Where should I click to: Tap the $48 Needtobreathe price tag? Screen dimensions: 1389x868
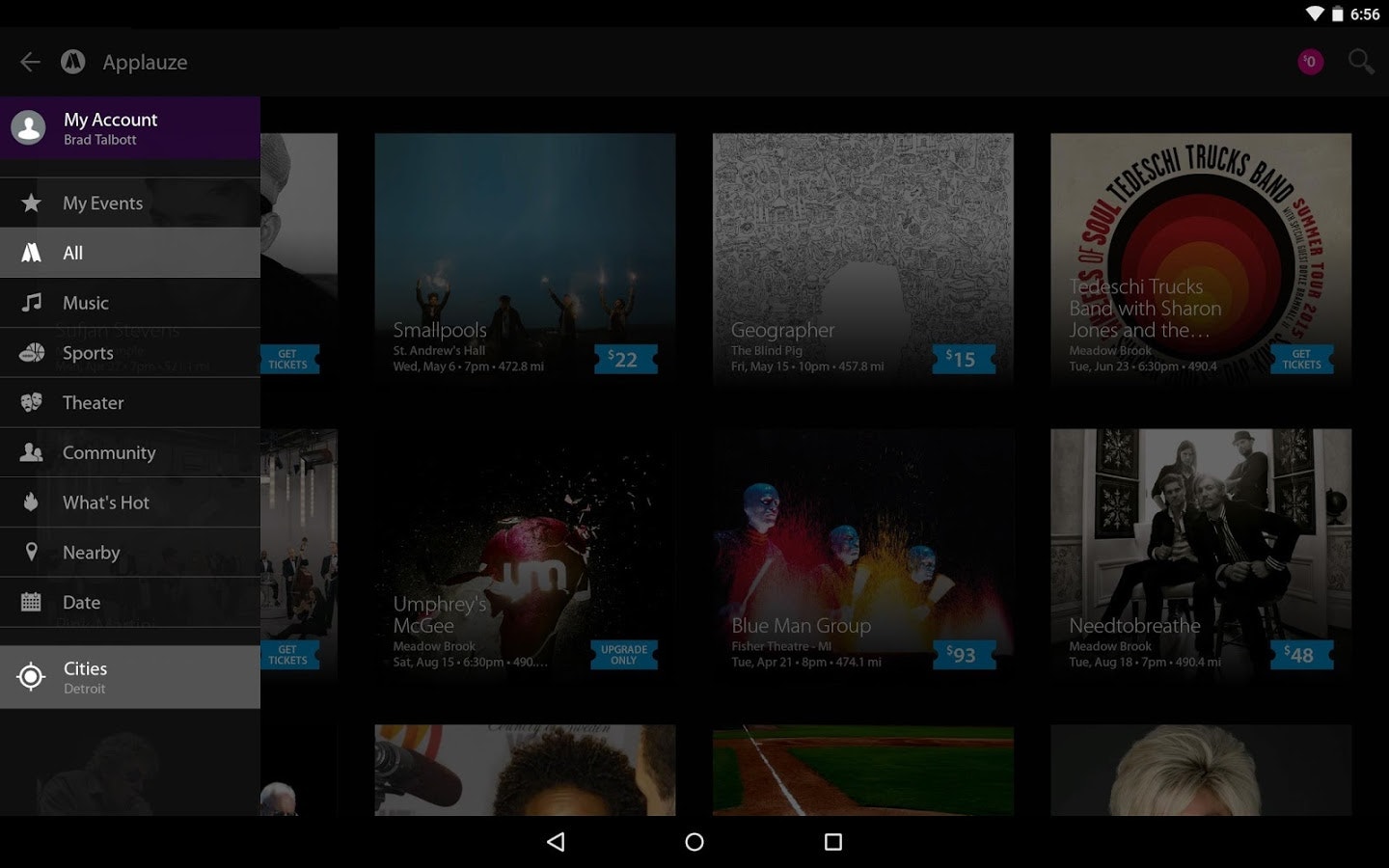pyautogui.click(x=1302, y=655)
